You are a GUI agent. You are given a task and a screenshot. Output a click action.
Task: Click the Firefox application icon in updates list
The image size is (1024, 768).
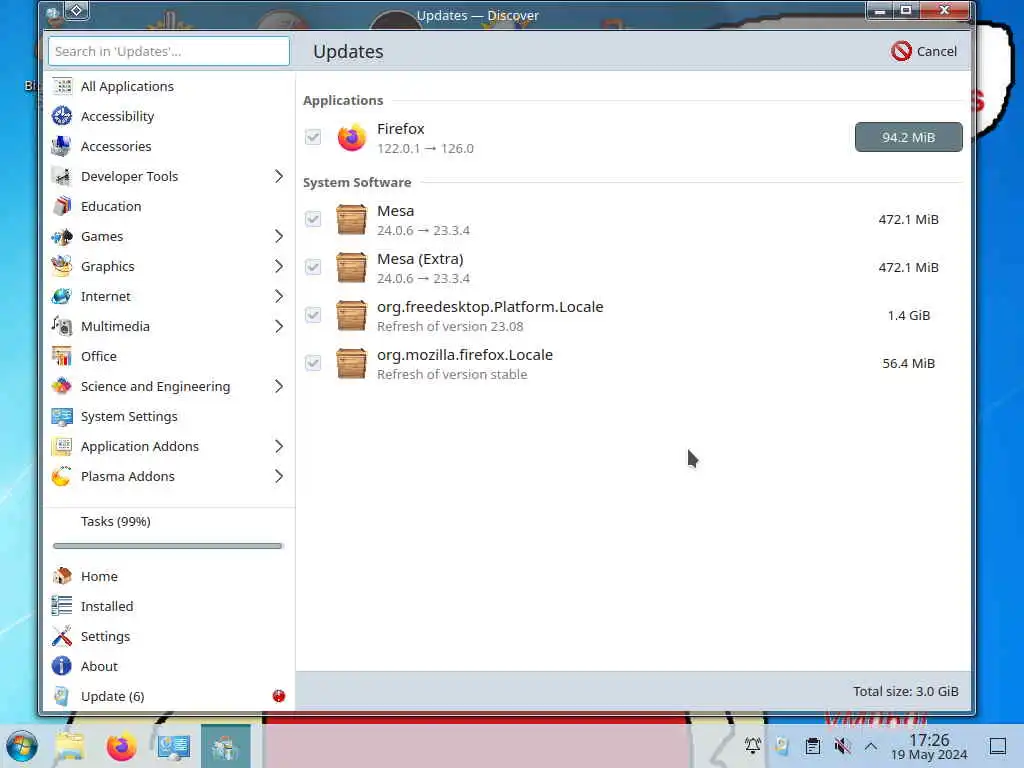point(351,137)
